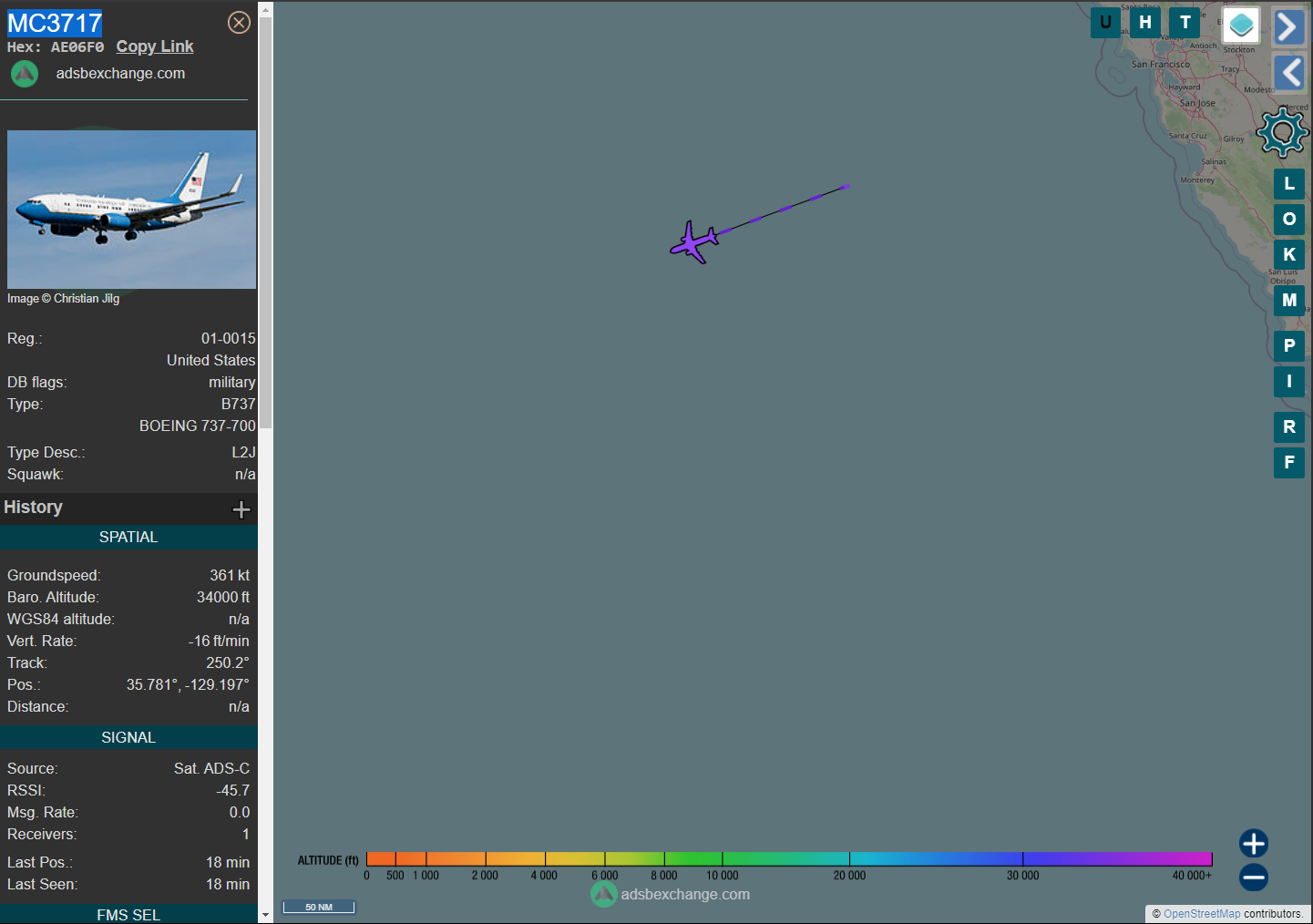Toggle the L map option button
The image size is (1313, 924).
(x=1289, y=184)
